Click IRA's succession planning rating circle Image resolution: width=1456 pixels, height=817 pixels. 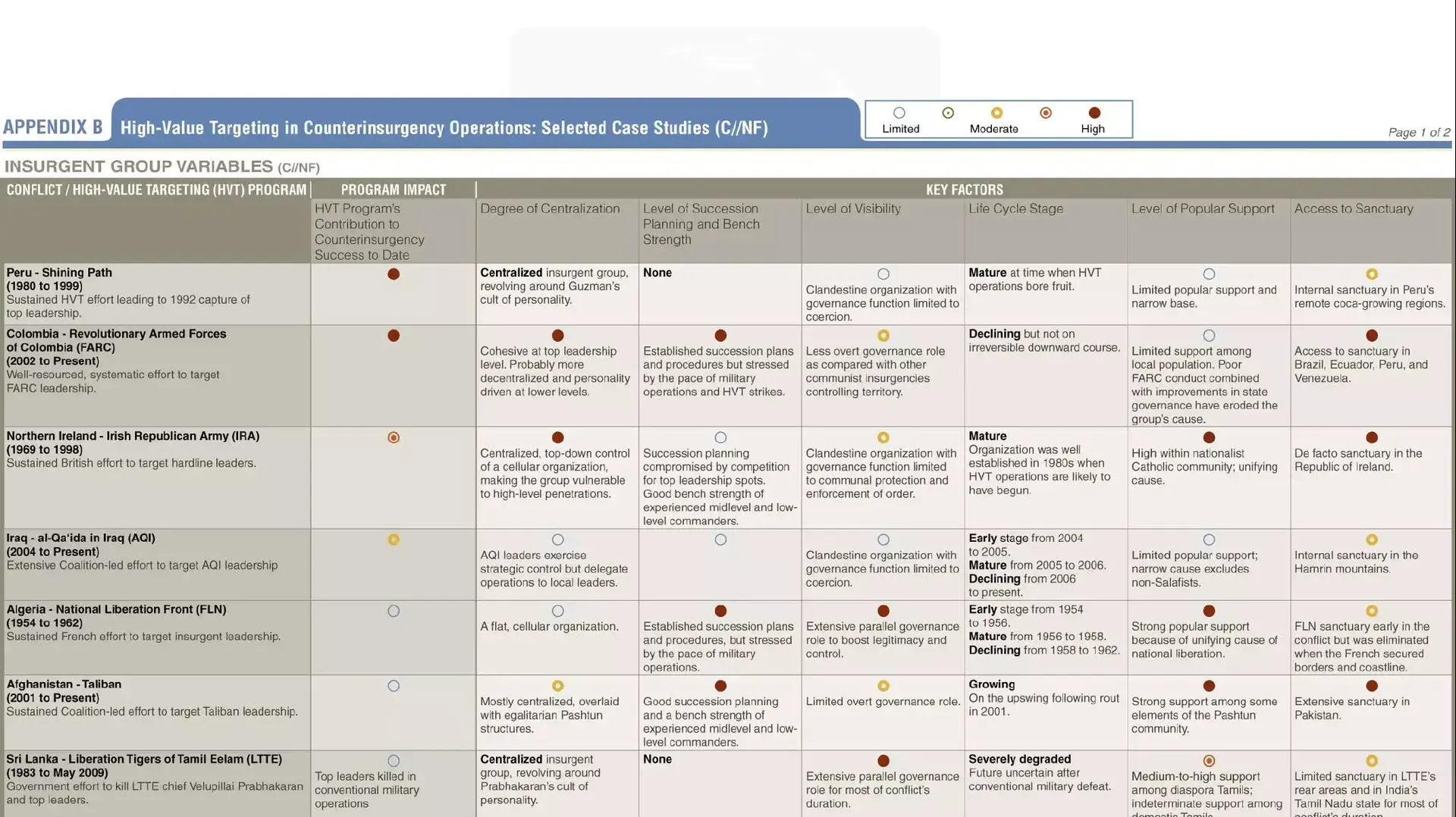[x=720, y=438]
